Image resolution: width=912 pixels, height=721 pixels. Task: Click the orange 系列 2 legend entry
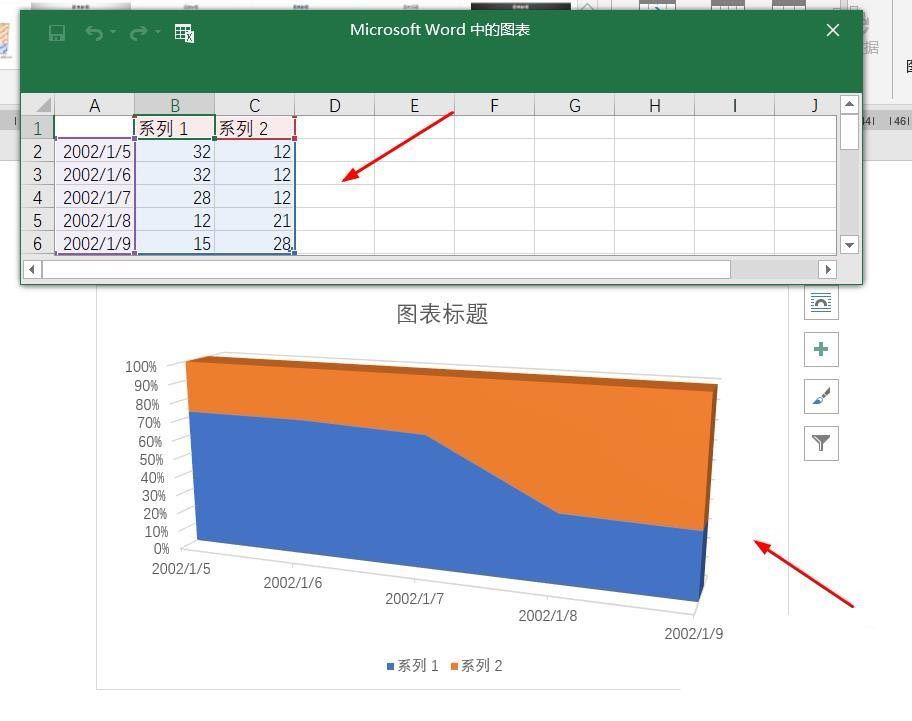[476, 666]
